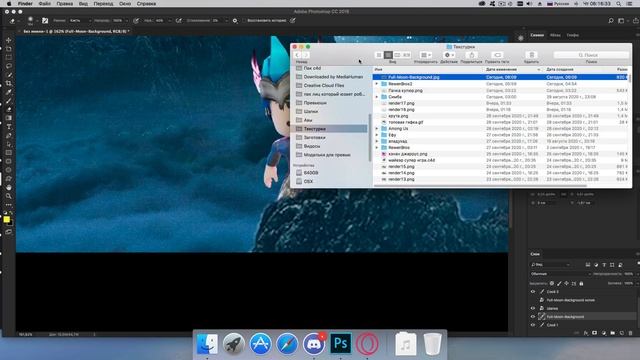Open the Файл menu

pos(44,4)
